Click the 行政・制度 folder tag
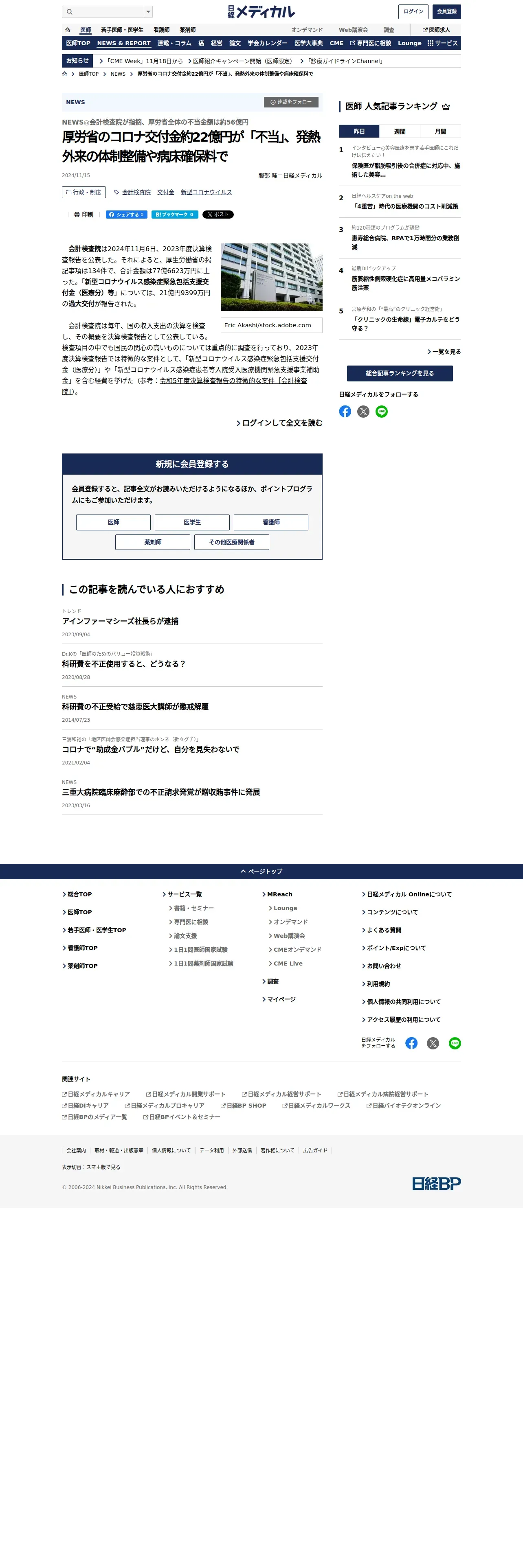This screenshot has width=523, height=1568. 84,193
